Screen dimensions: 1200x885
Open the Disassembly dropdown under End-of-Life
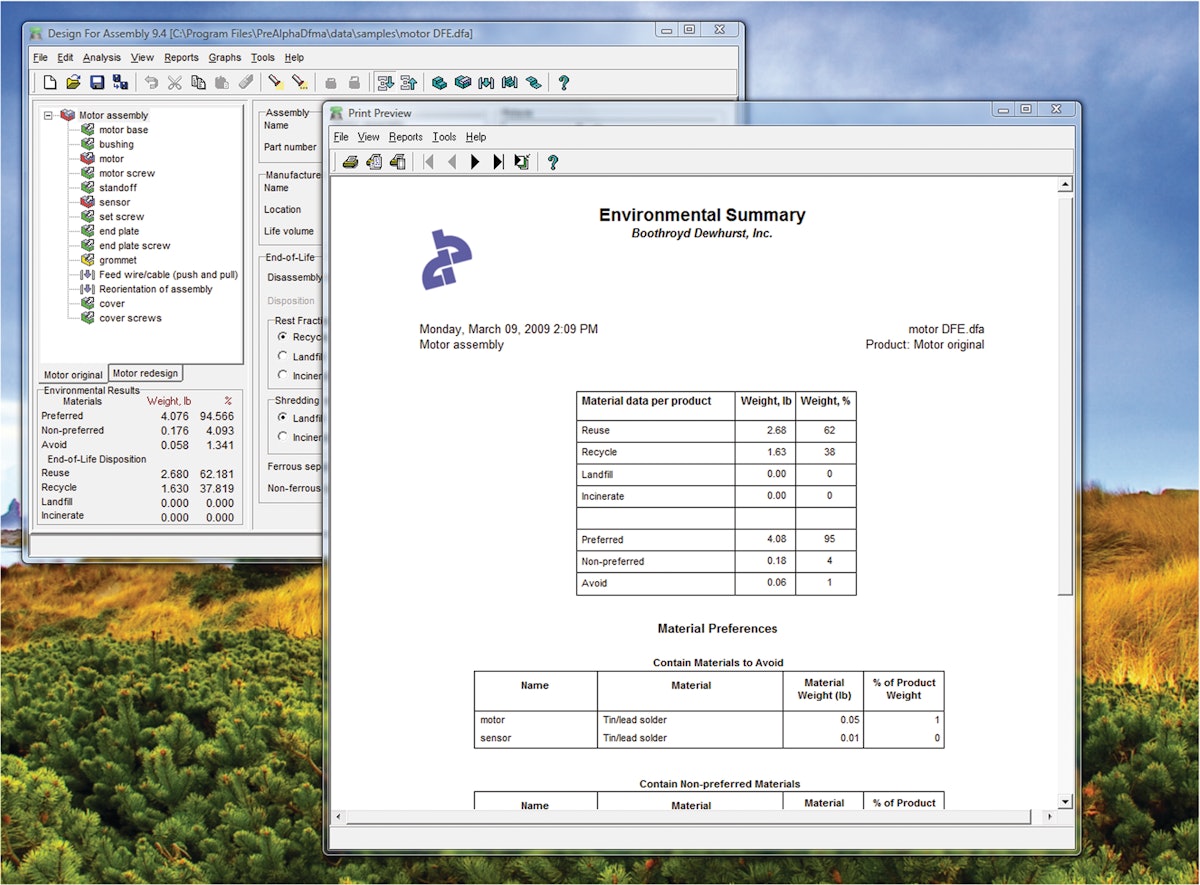coord(305,277)
